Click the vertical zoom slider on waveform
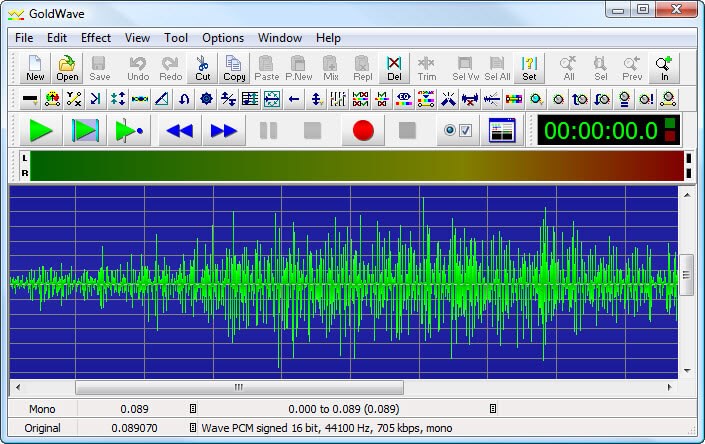The height and width of the screenshot is (444, 705). (x=687, y=274)
